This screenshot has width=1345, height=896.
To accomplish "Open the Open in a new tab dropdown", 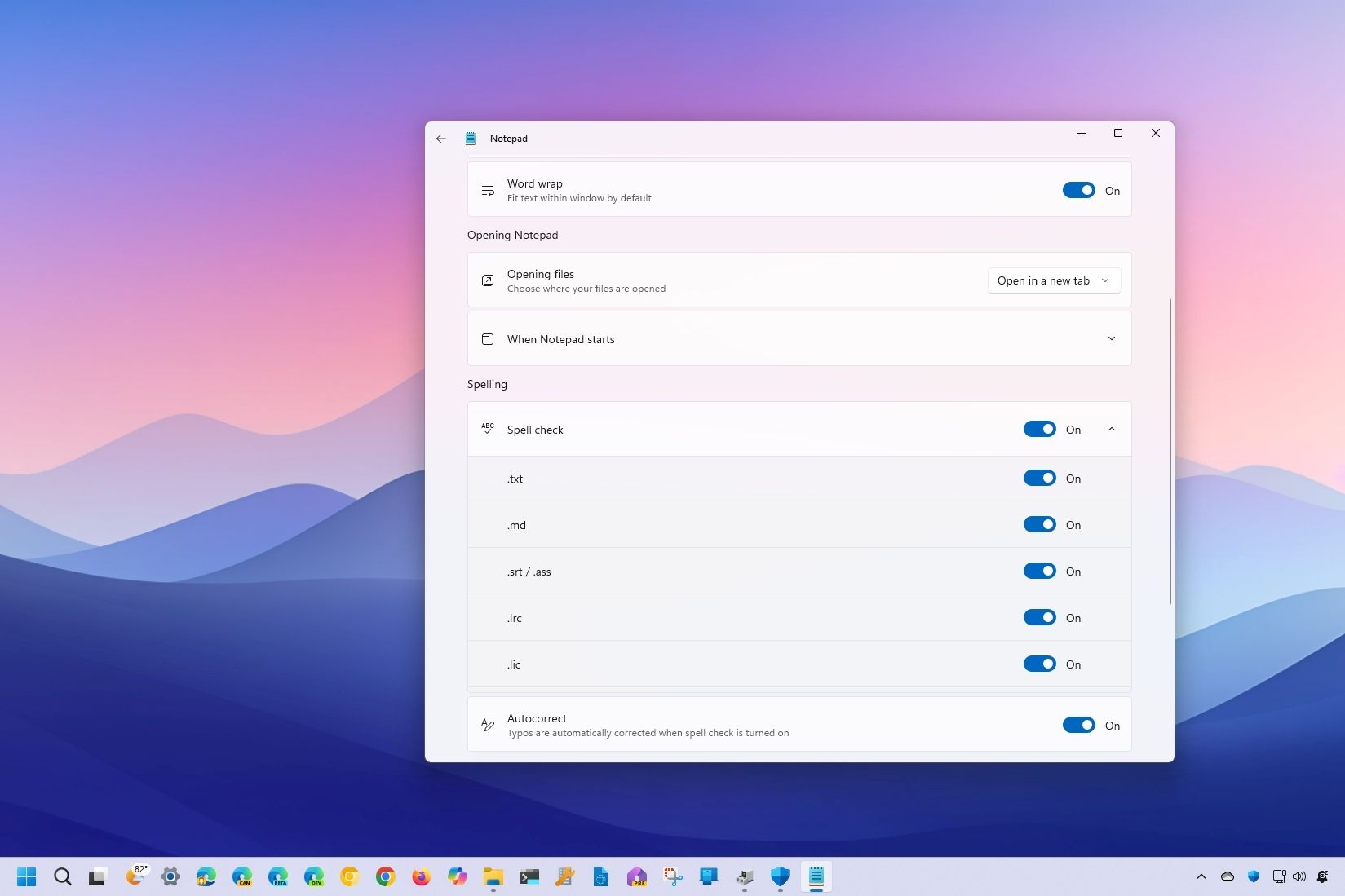I will [x=1053, y=280].
